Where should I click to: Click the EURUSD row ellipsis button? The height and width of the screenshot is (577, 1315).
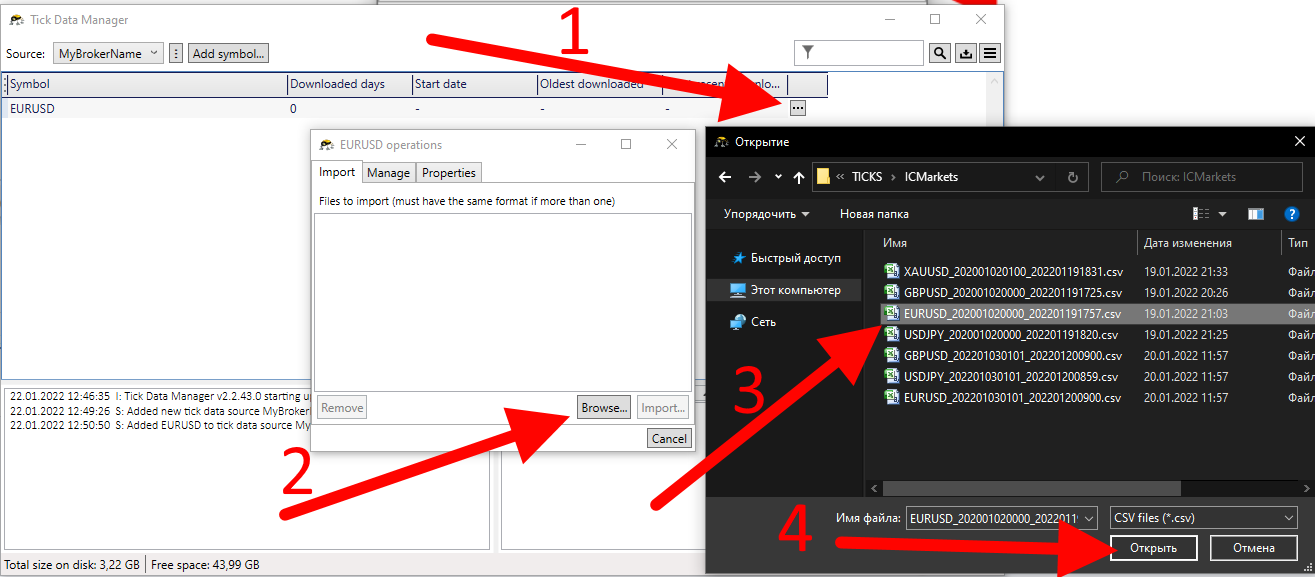pos(796,107)
